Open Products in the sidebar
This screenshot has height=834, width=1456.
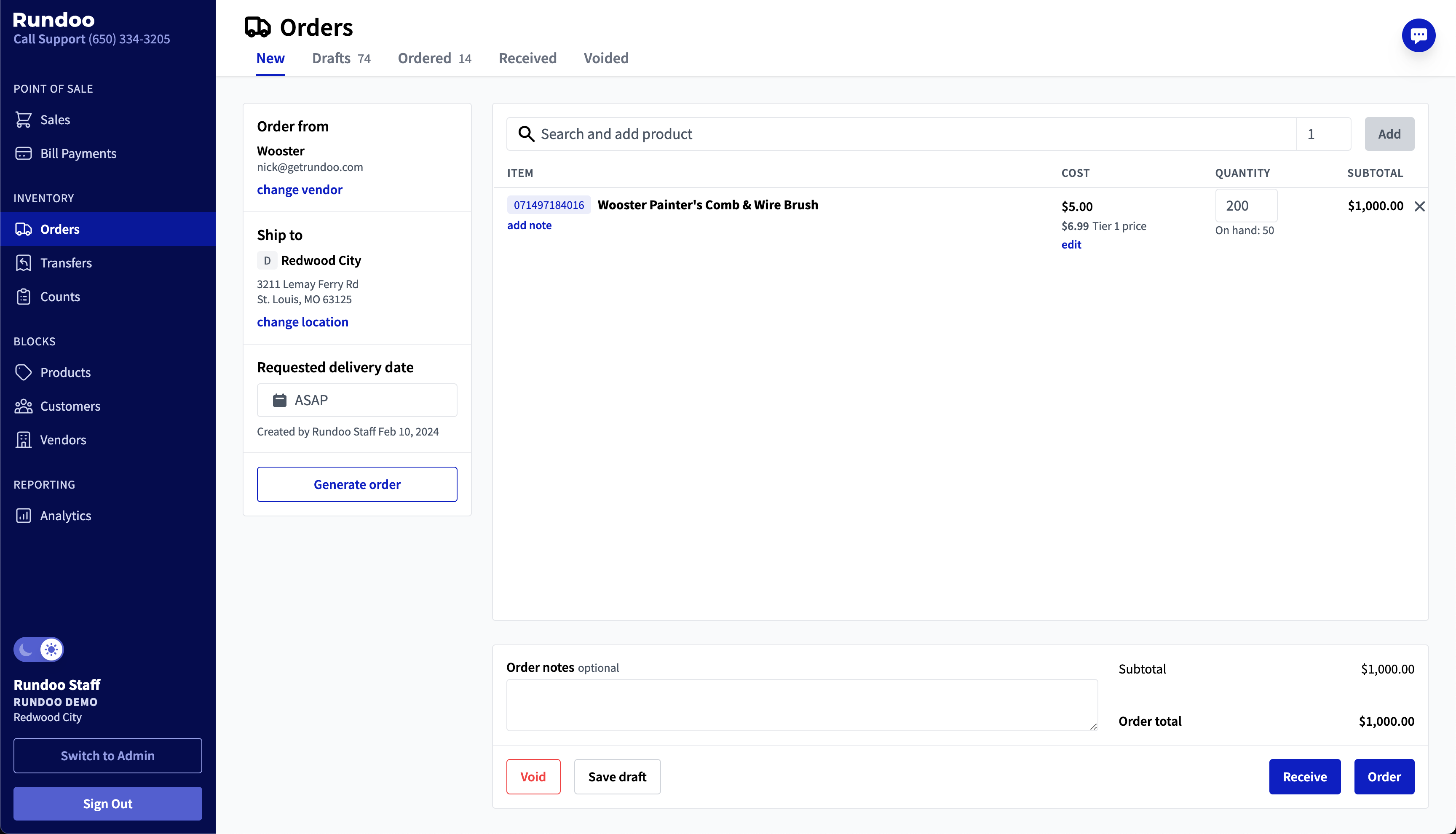pyautogui.click(x=108, y=372)
